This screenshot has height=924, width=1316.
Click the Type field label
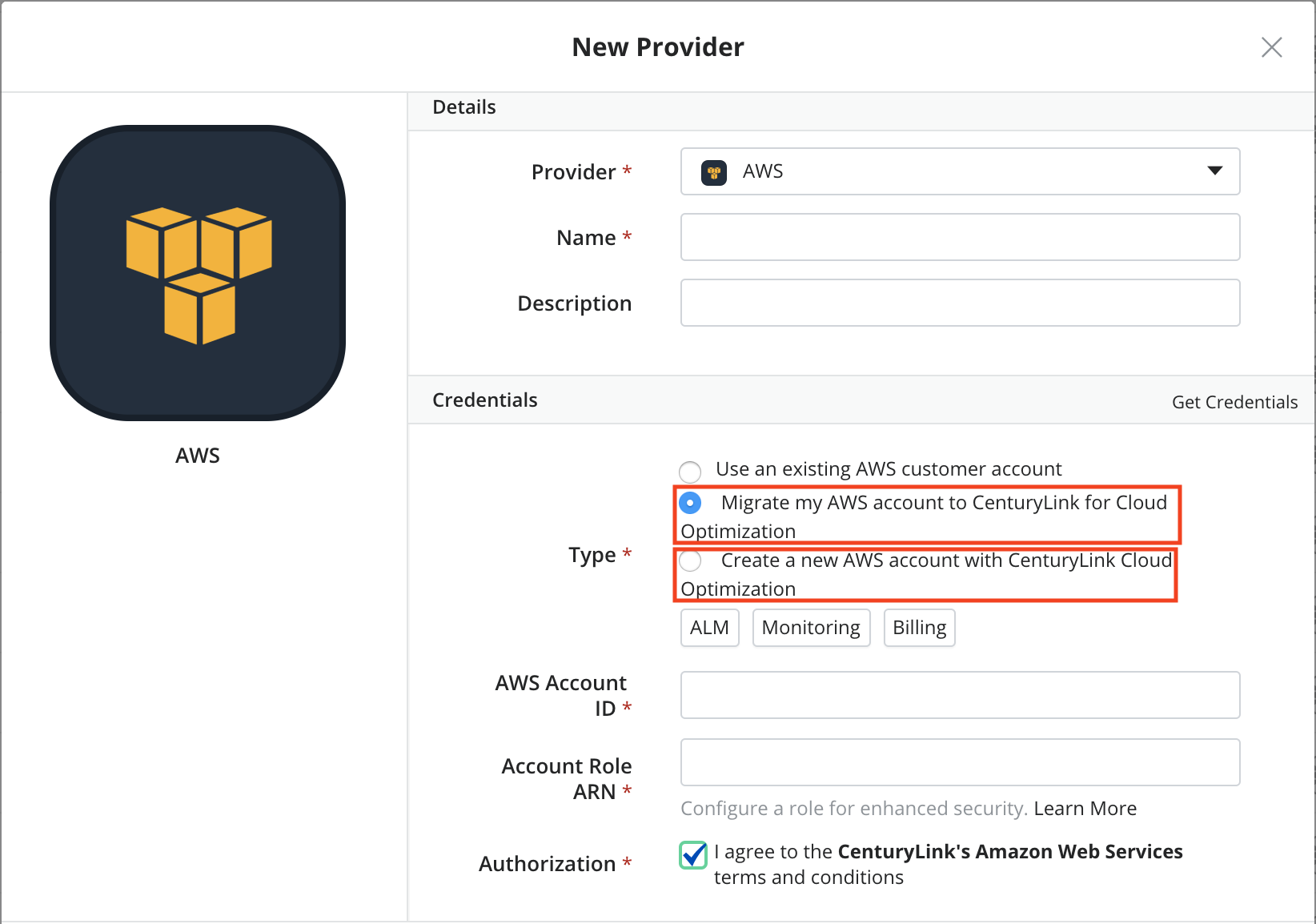tap(592, 555)
